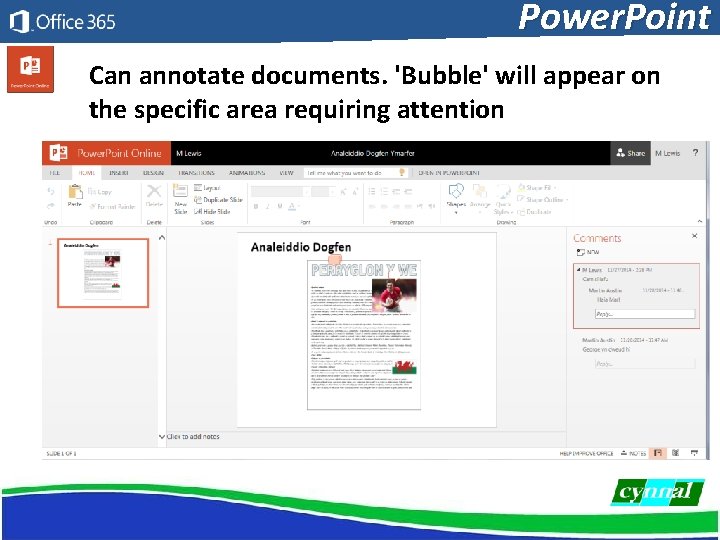Click the numbered list icon
This screenshot has height=540, width=720.
click(x=384, y=191)
